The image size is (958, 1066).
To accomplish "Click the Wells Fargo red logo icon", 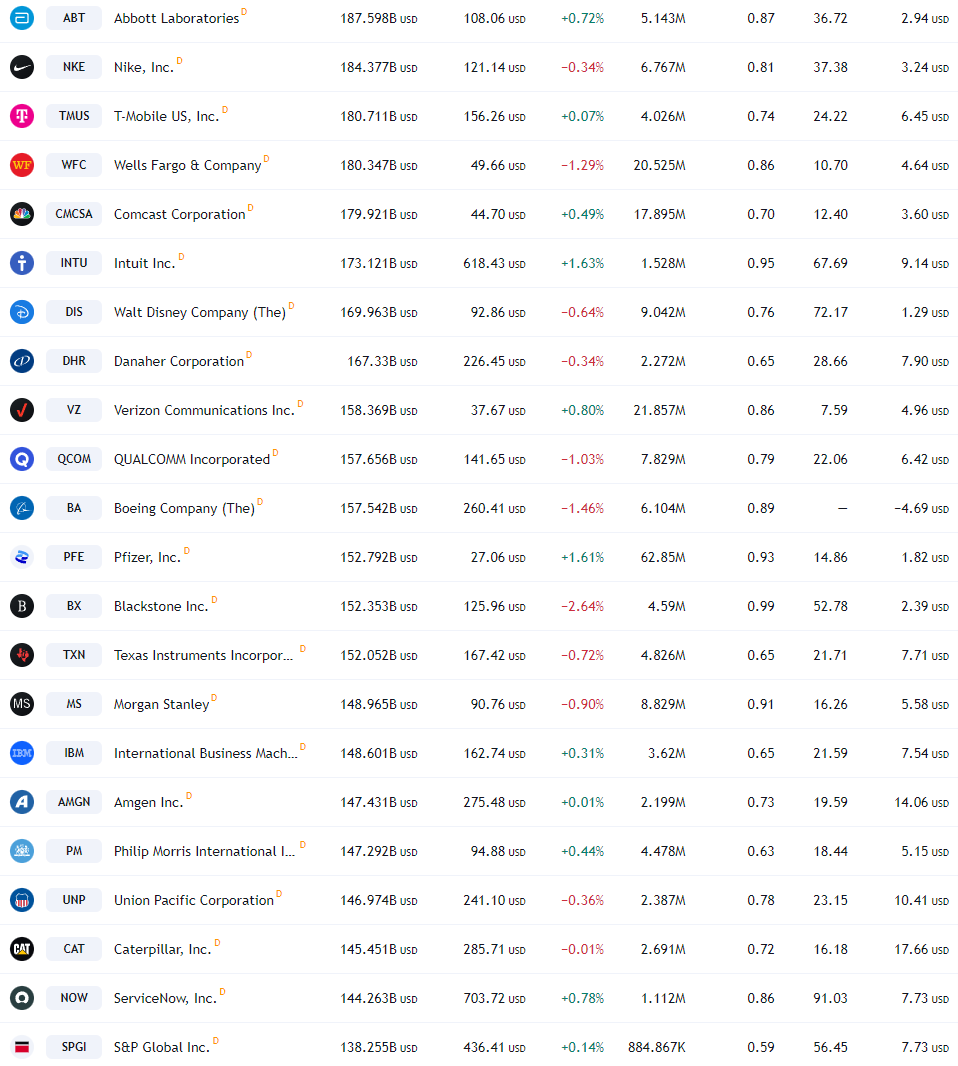I will coord(22,165).
